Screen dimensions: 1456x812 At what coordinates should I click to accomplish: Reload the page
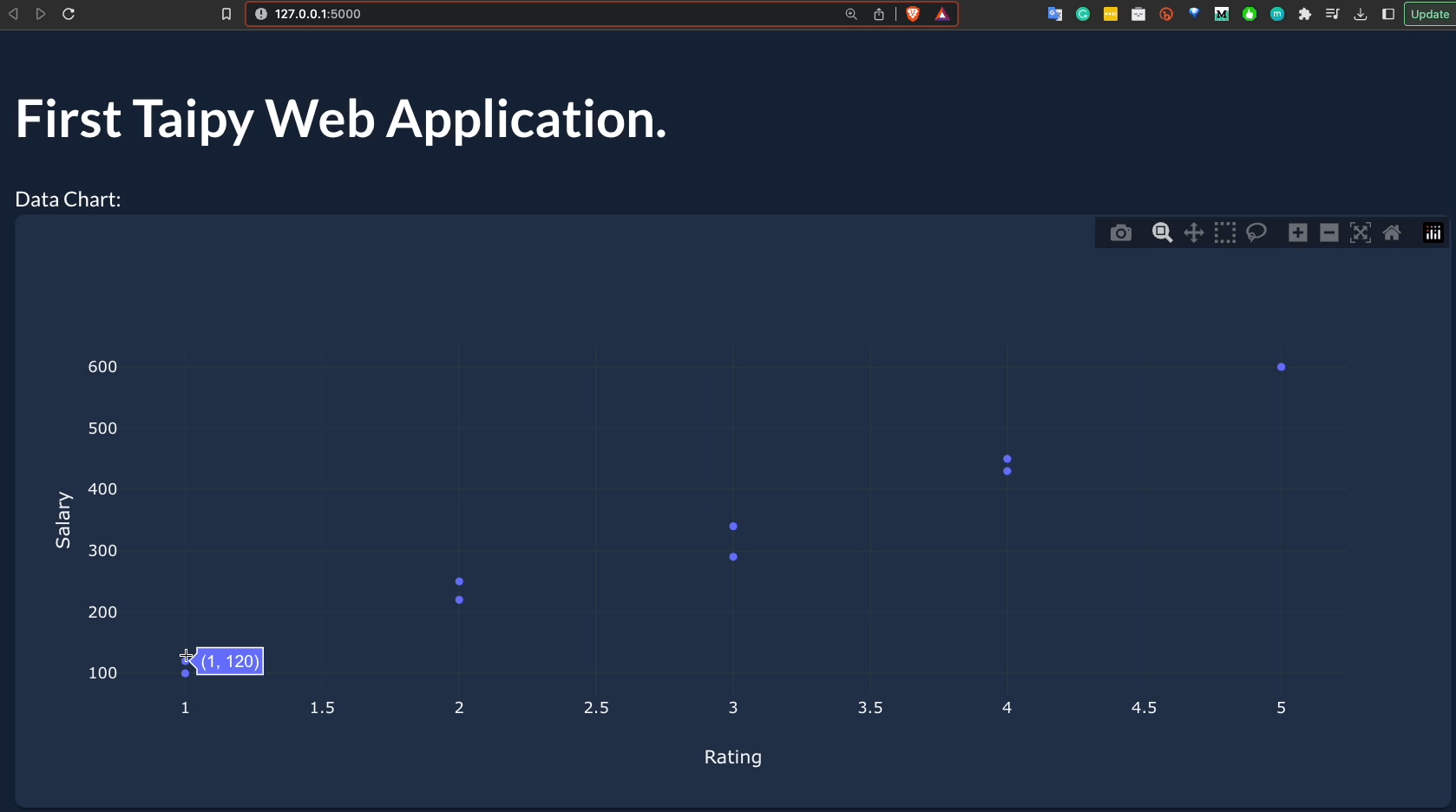click(x=69, y=14)
